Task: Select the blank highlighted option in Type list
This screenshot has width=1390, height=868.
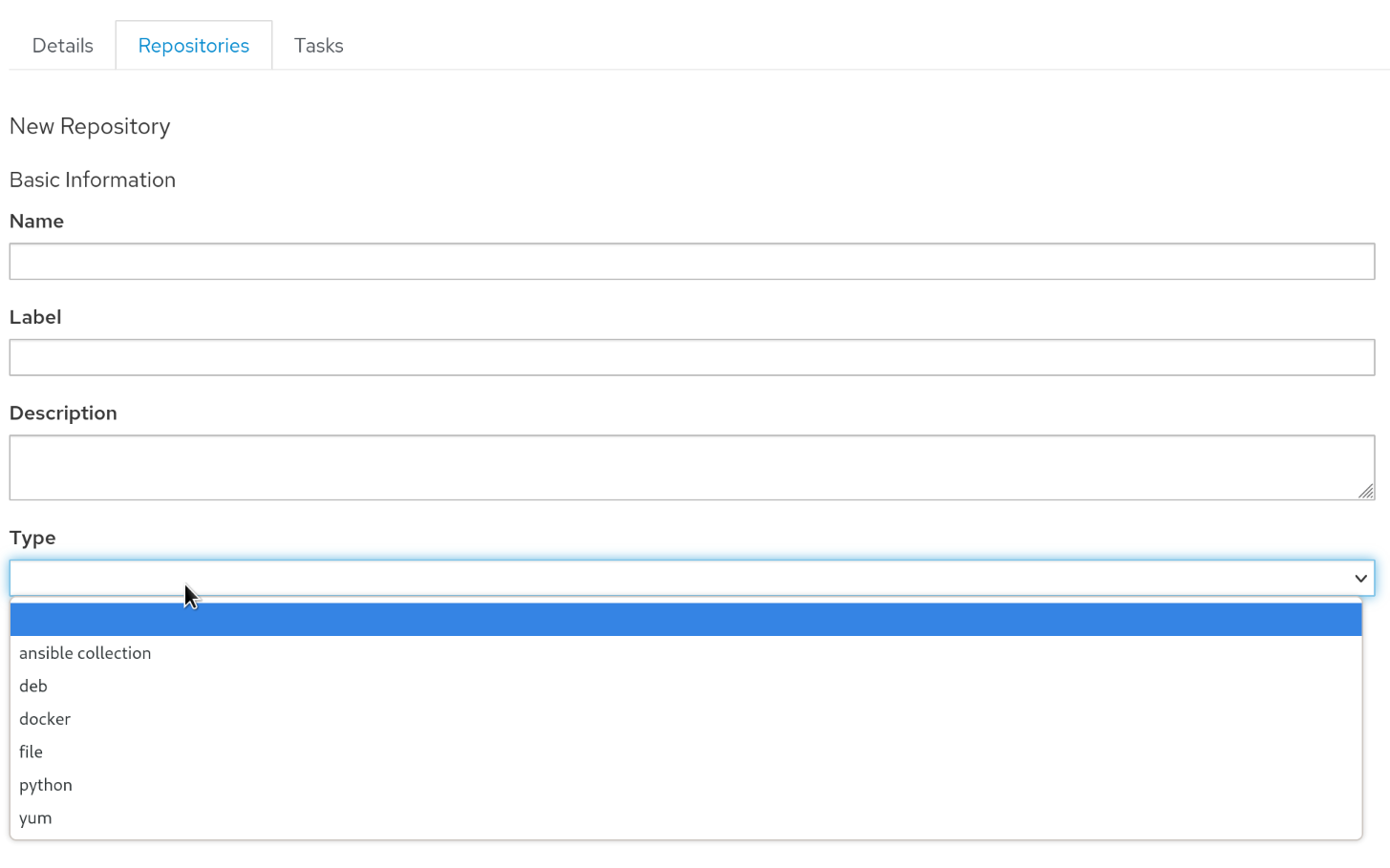Action: [x=686, y=620]
